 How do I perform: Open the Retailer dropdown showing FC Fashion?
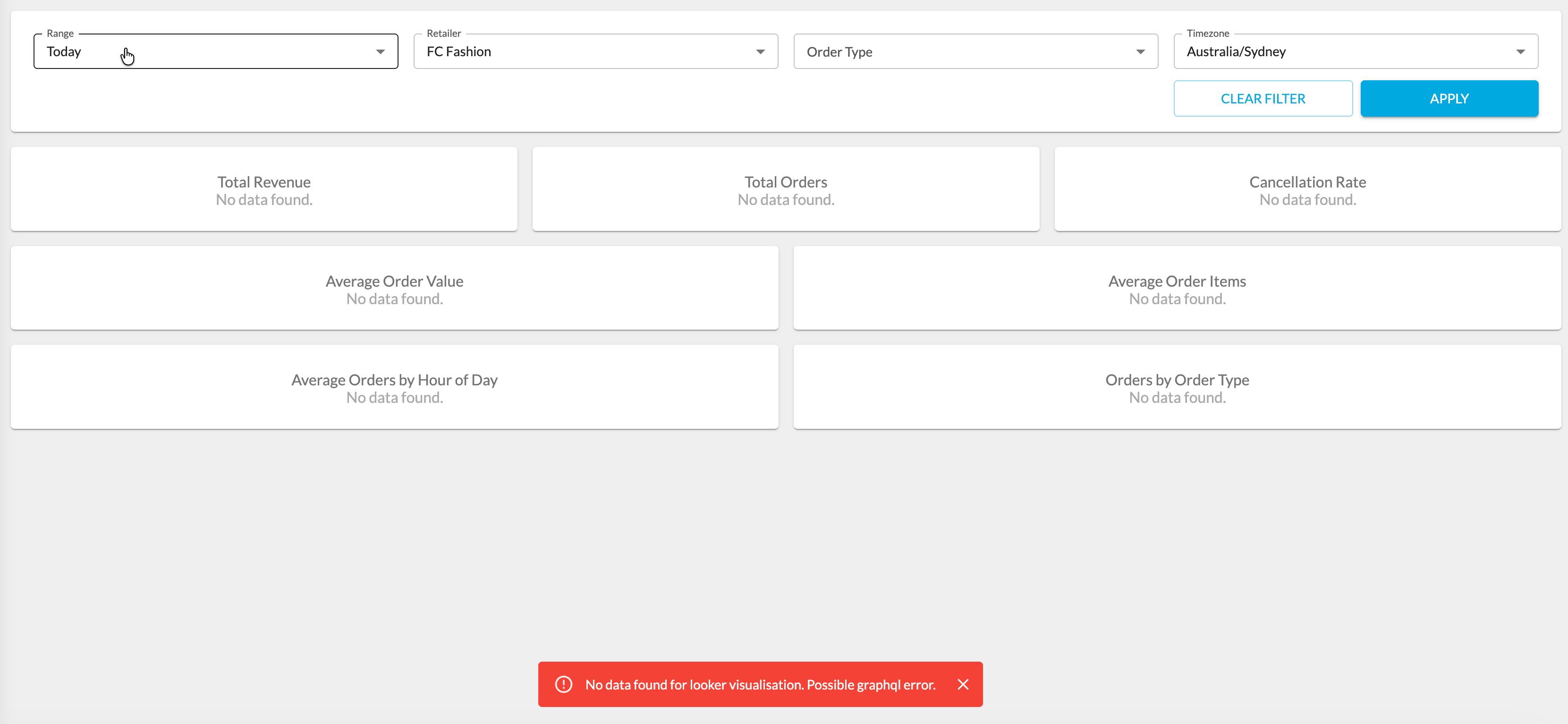(x=585, y=52)
